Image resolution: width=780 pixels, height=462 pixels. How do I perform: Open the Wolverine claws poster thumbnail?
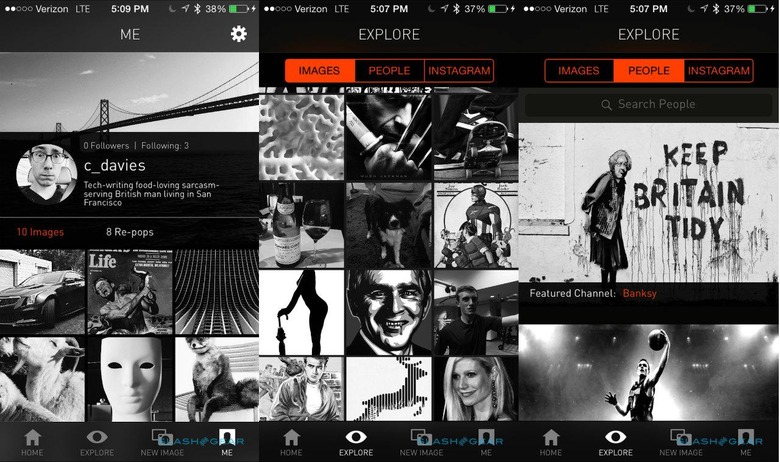[389, 136]
